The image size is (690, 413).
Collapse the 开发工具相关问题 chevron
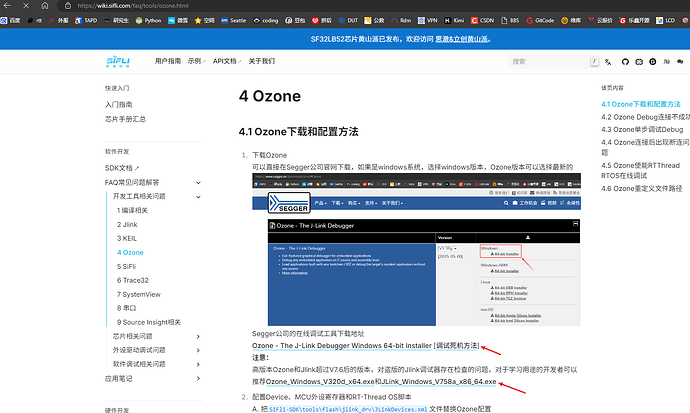click(198, 197)
